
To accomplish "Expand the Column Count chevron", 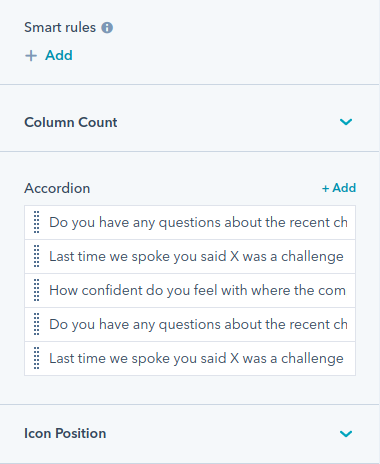I will (x=346, y=122).
